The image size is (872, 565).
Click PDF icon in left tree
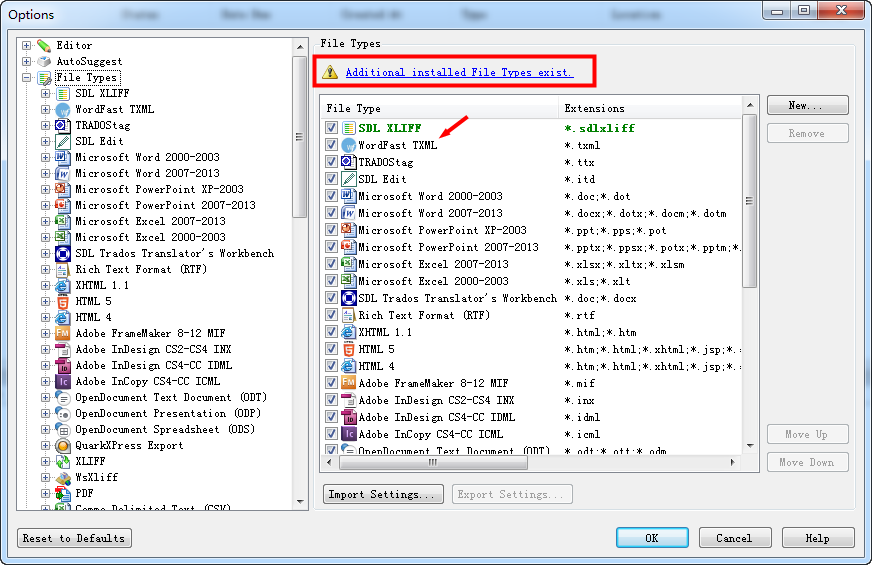(63, 494)
